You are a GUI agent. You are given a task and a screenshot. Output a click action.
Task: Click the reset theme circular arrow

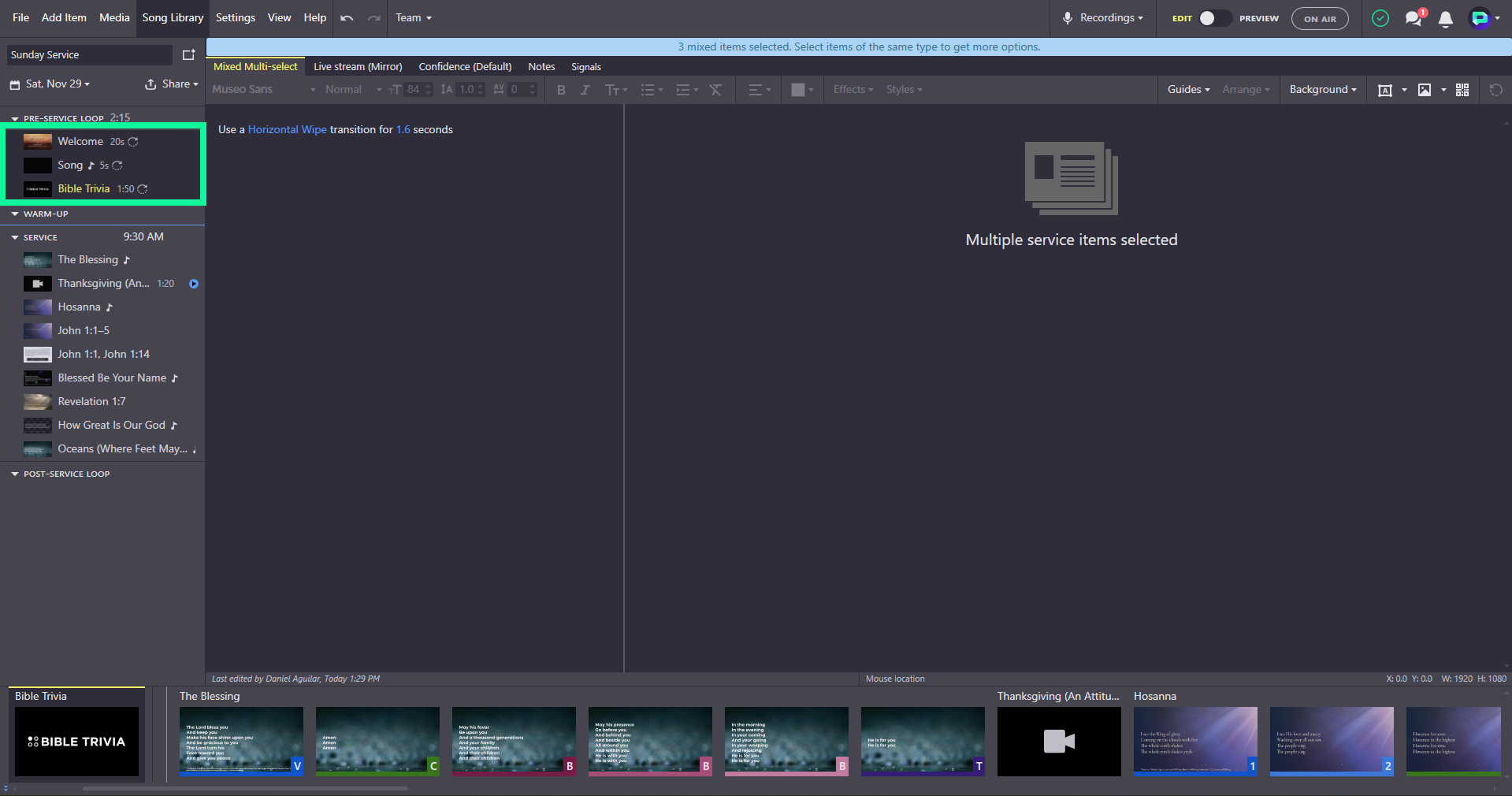tap(1496, 90)
